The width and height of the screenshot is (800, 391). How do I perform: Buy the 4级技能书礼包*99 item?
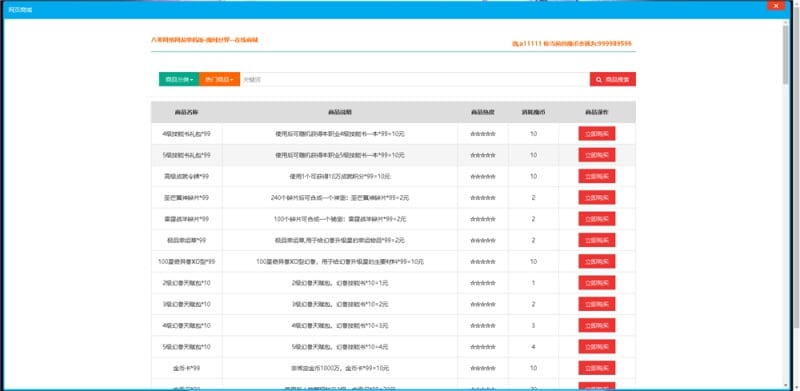pos(596,134)
